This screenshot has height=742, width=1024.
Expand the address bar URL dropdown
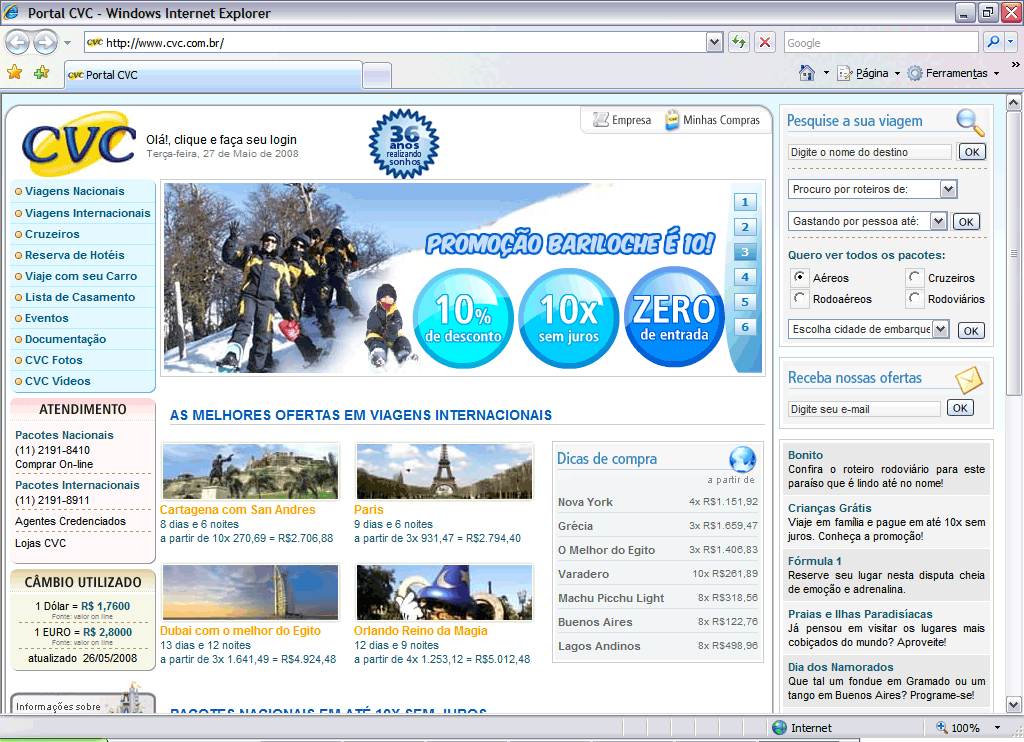click(x=714, y=43)
